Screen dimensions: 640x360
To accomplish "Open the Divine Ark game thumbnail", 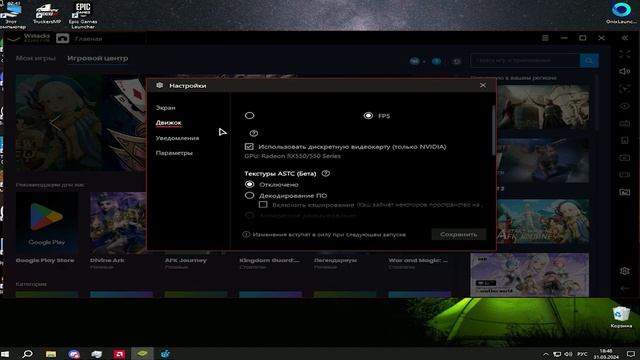I will [x=118, y=222].
